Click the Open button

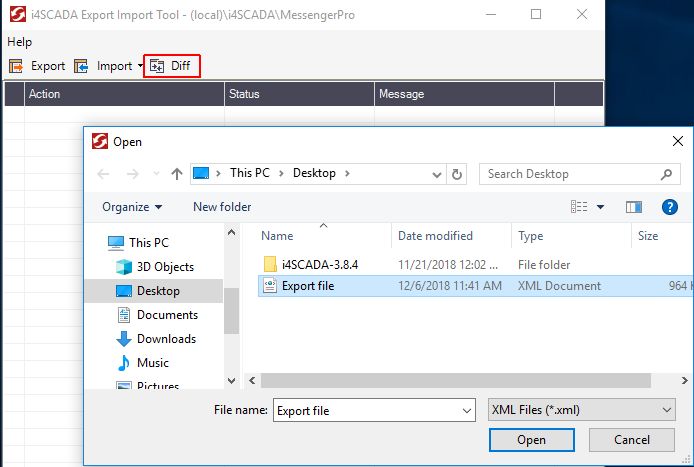pyautogui.click(x=532, y=440)
